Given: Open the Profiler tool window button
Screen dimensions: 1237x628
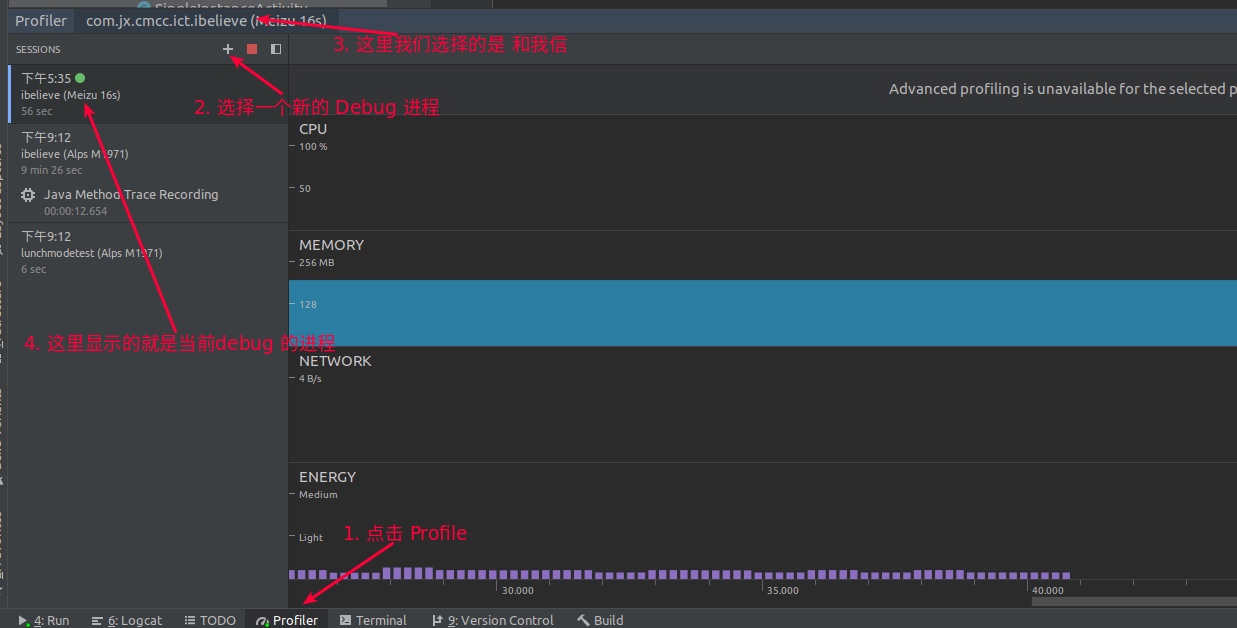Looking at the screenshot, I should (x=287, y=620).
